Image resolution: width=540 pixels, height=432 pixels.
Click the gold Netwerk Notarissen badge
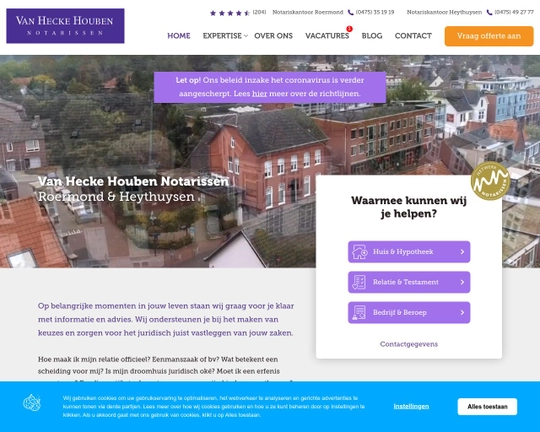(x=490, y=181)
